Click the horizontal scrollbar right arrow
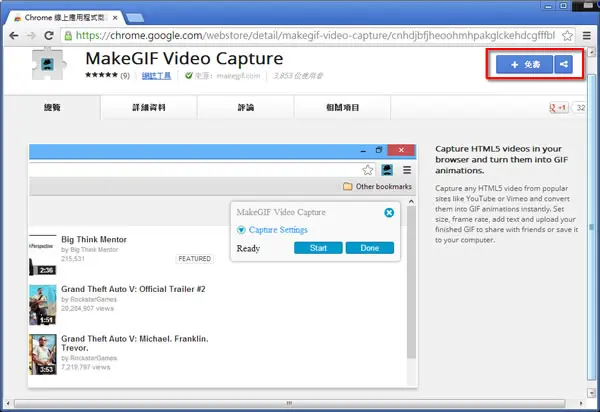This screenshot has height=412, width=600. (581, 403)
